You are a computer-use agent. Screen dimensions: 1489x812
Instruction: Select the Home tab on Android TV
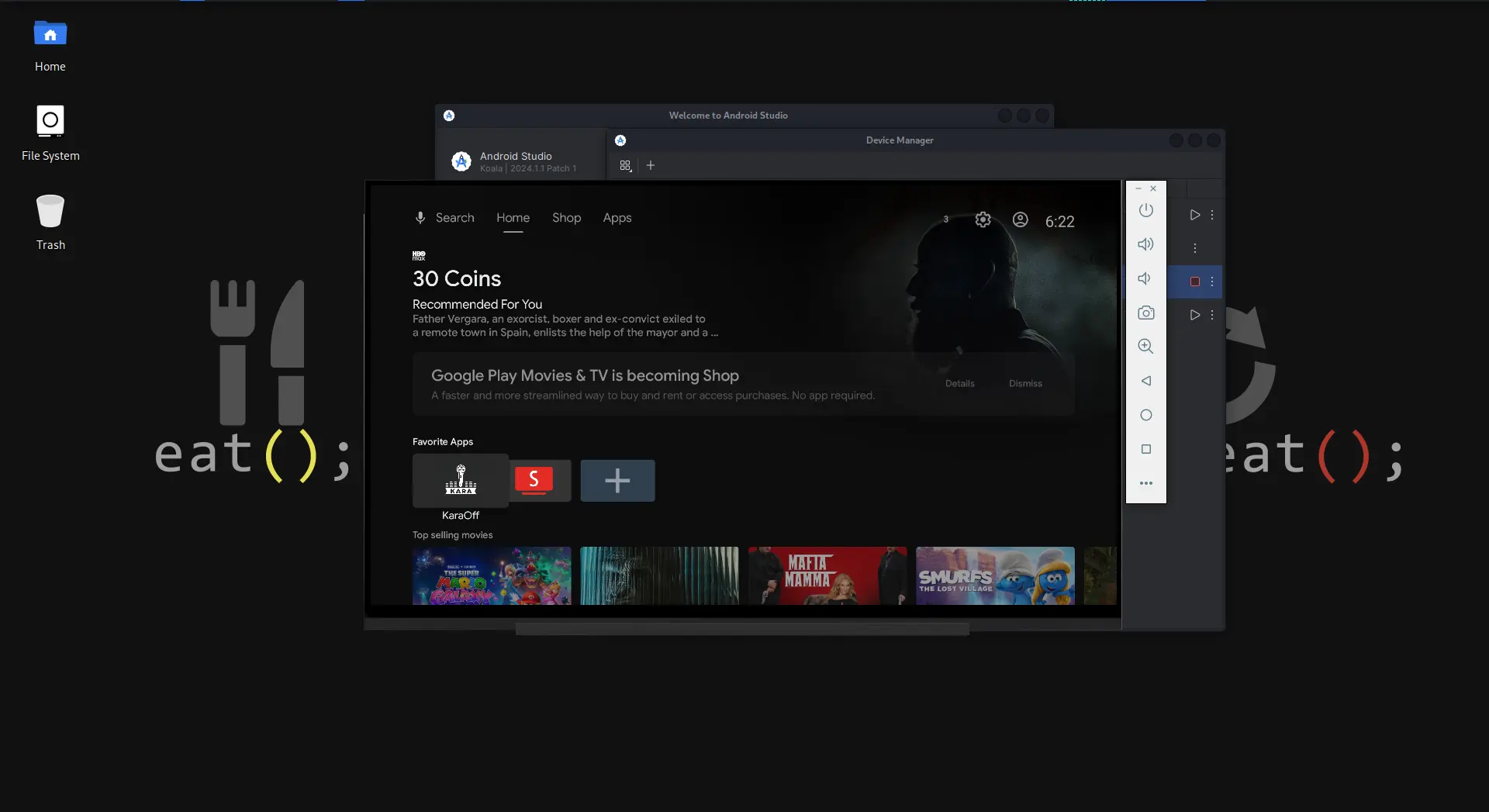(513, 218)
